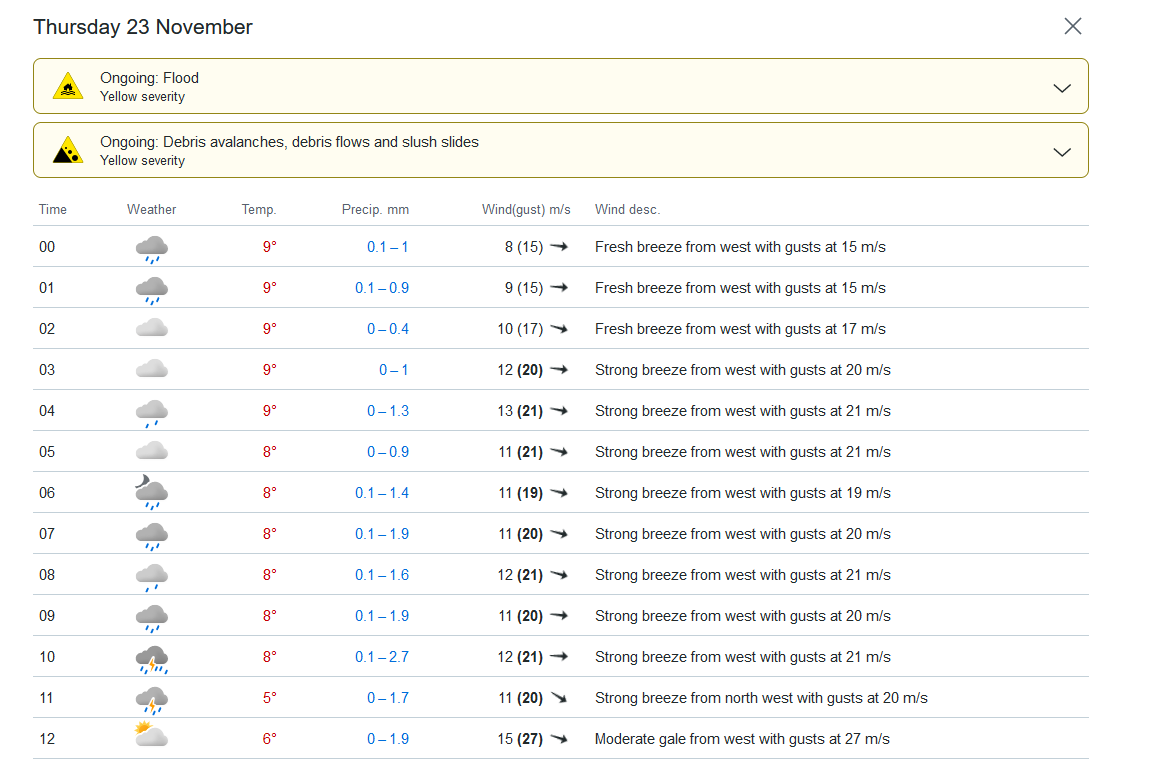The width and height of the screenshot is (1155, 760).
Task: Click the thunderstorm icon at hour 10
Action: point(151,658)
